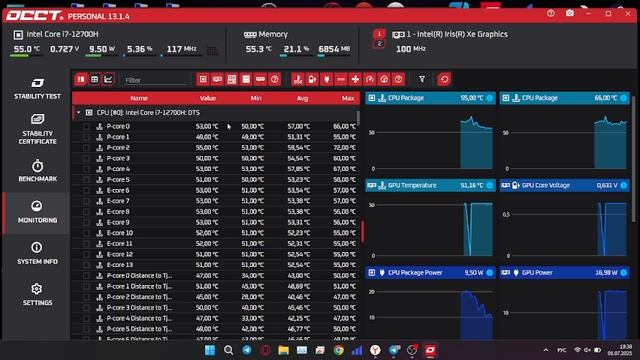Switch to the split table-and-graph view icon
Screen dimensions: 640x360
[80, 80]
